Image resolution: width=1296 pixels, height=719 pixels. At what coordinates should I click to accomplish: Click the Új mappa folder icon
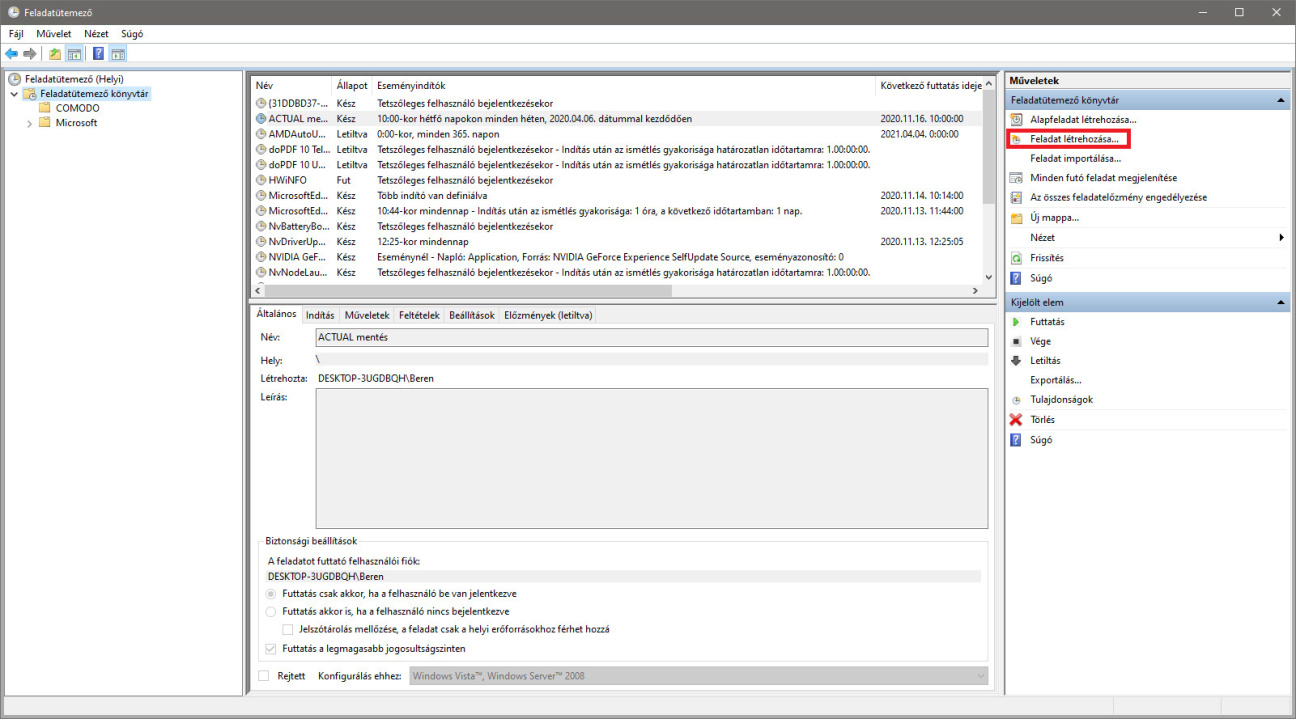pos(1016,218)
